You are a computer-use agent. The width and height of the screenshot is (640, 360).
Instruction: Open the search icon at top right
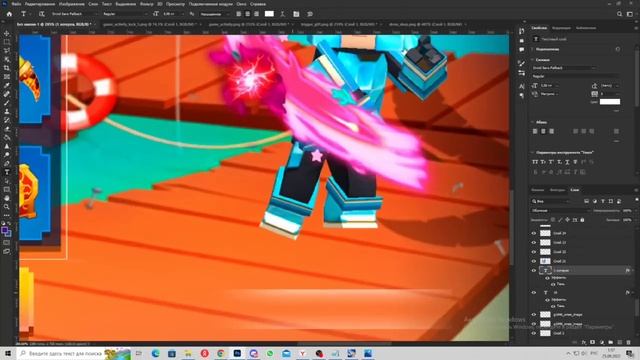pos(619,14)
